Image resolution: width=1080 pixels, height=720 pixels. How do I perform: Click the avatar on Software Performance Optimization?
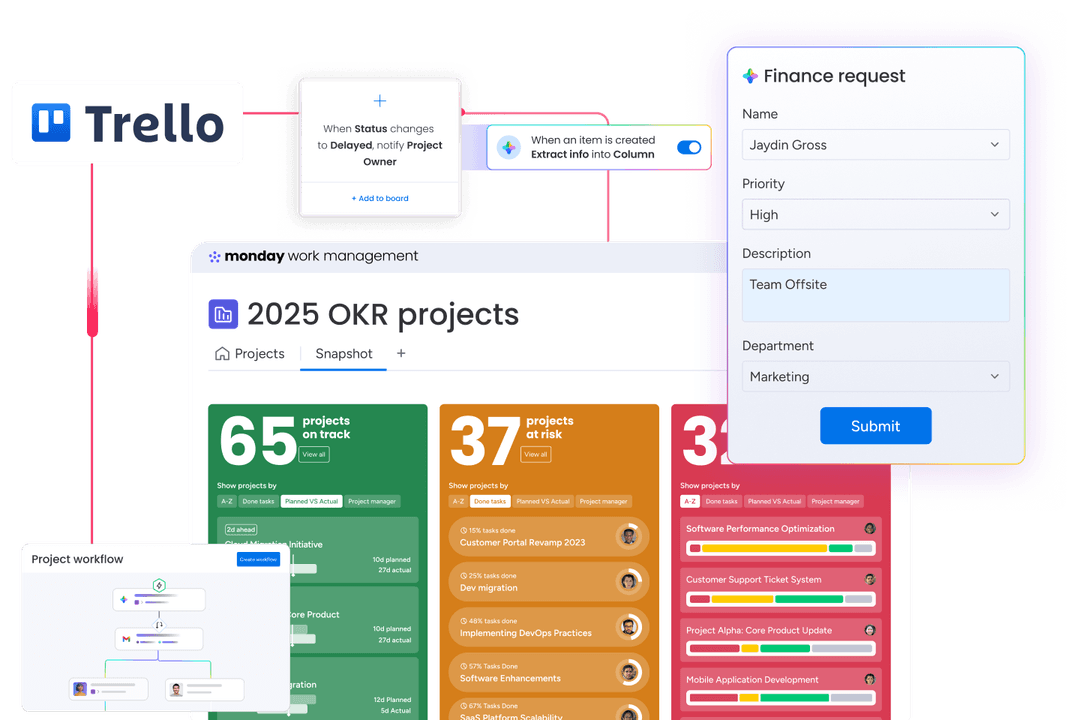tap(870, 528)
